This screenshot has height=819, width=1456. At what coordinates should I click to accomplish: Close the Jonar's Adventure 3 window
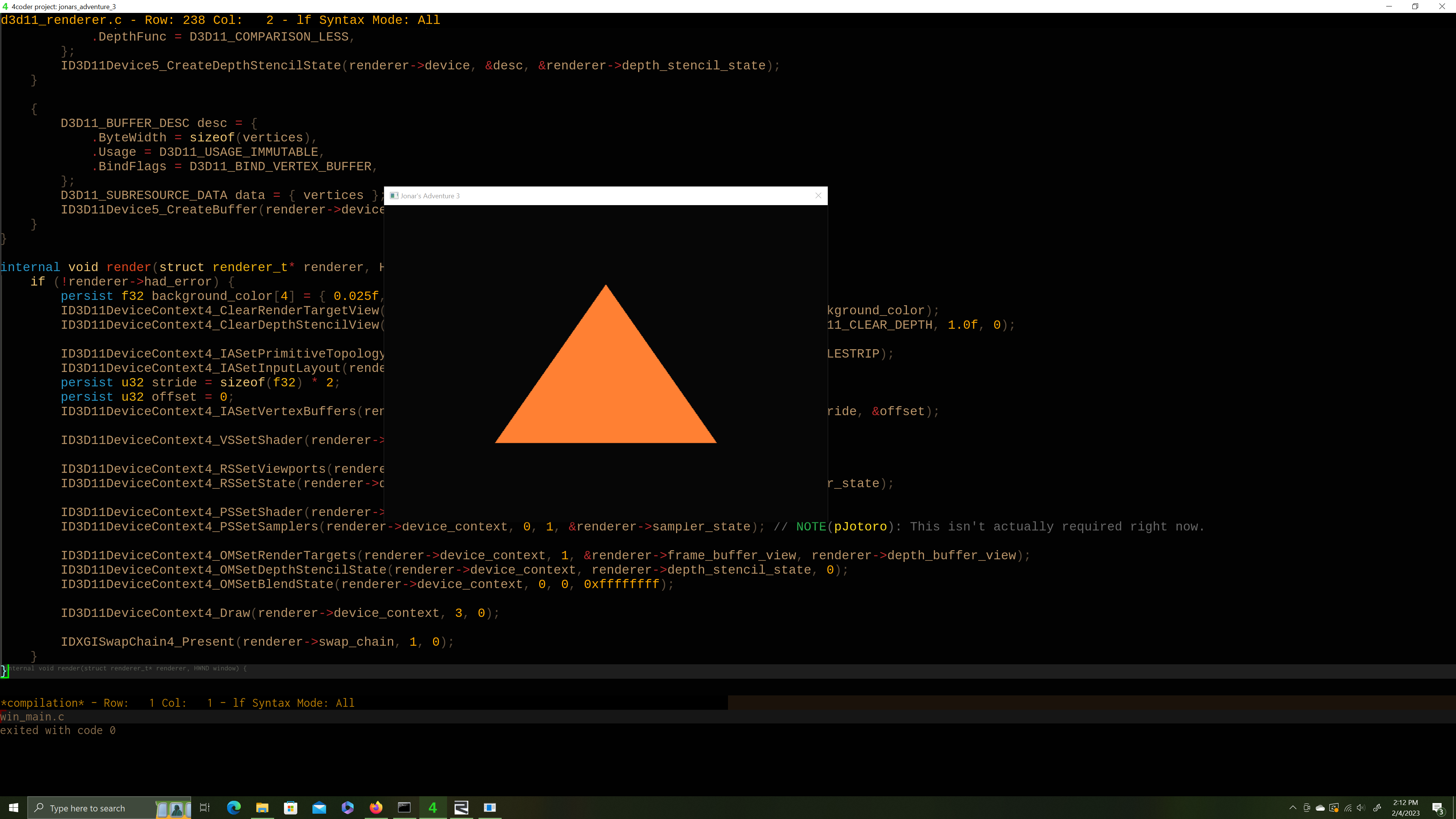pyautogui.click(x=818, y=196)
